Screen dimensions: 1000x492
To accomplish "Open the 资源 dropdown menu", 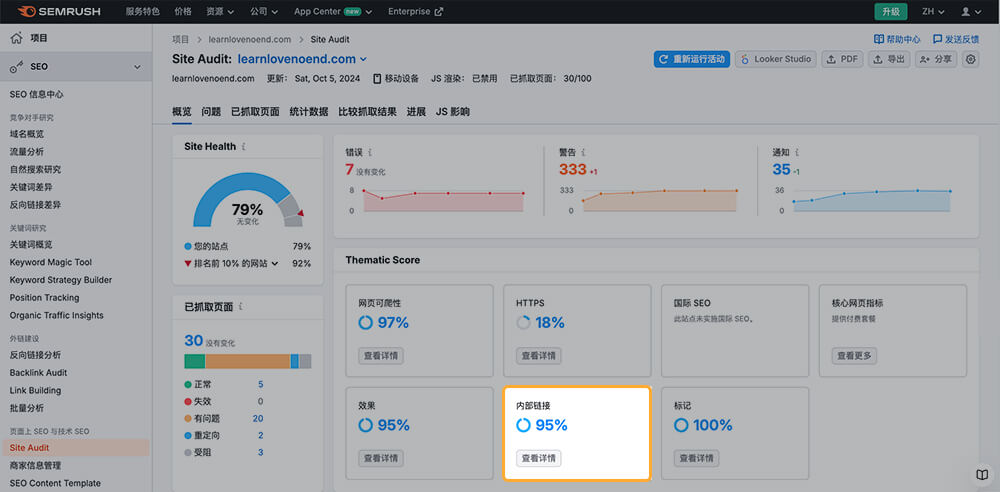I will [x=220, y=11].
